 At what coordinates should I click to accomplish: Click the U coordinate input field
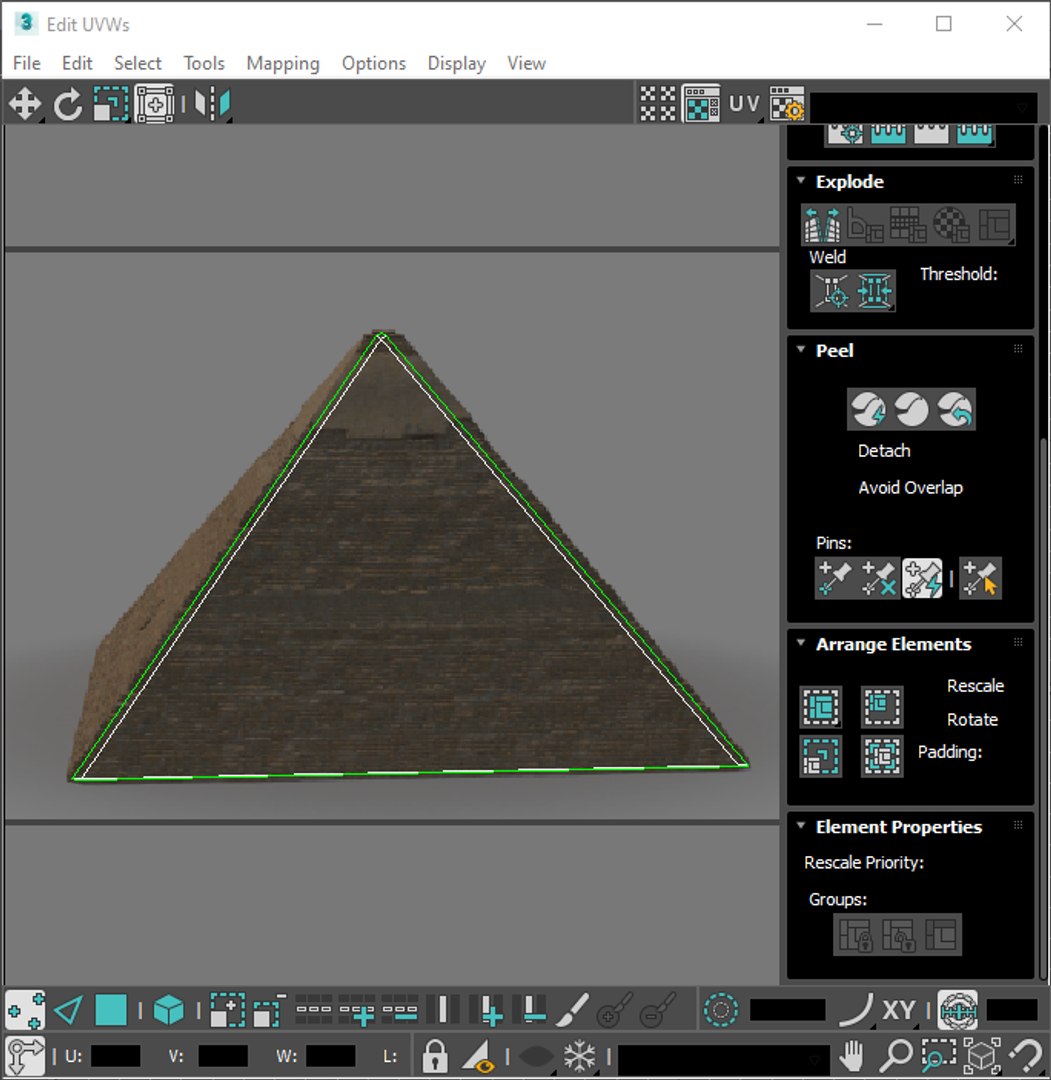(x=116, y=1056)
